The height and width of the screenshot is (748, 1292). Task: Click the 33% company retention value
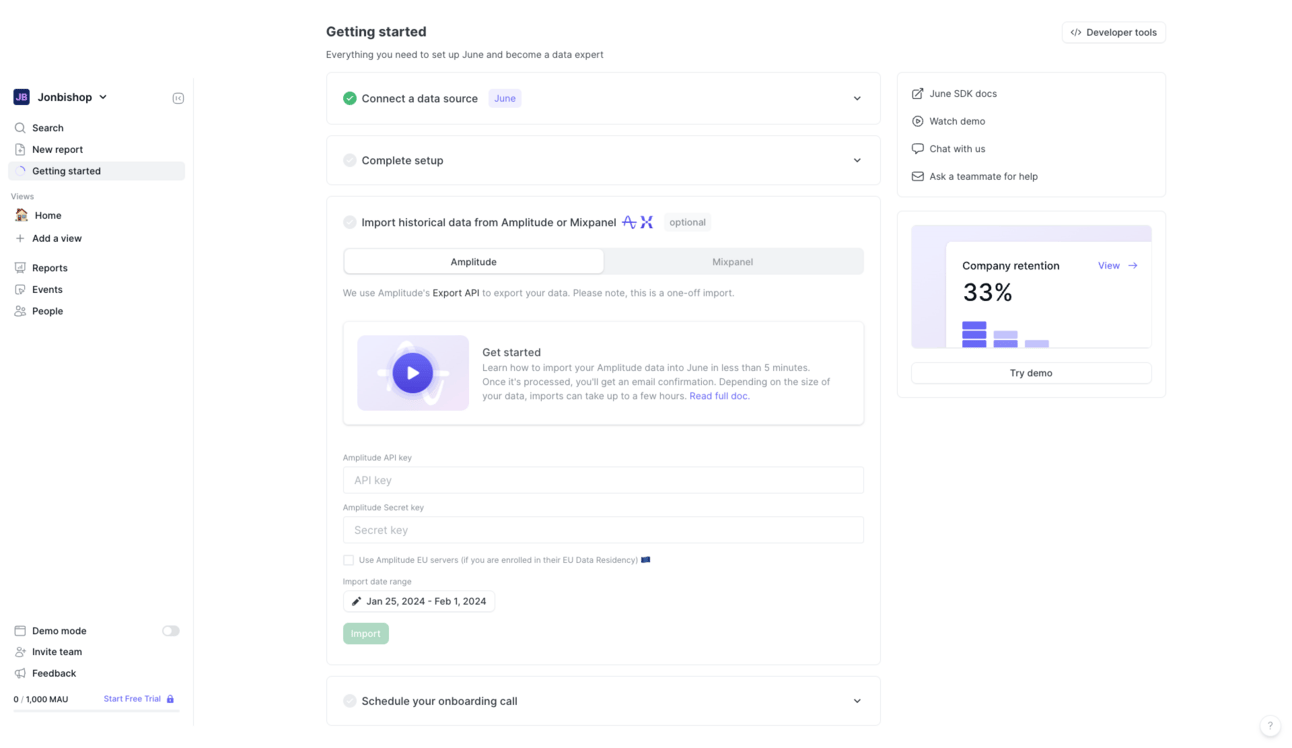(x=988, y=292)
